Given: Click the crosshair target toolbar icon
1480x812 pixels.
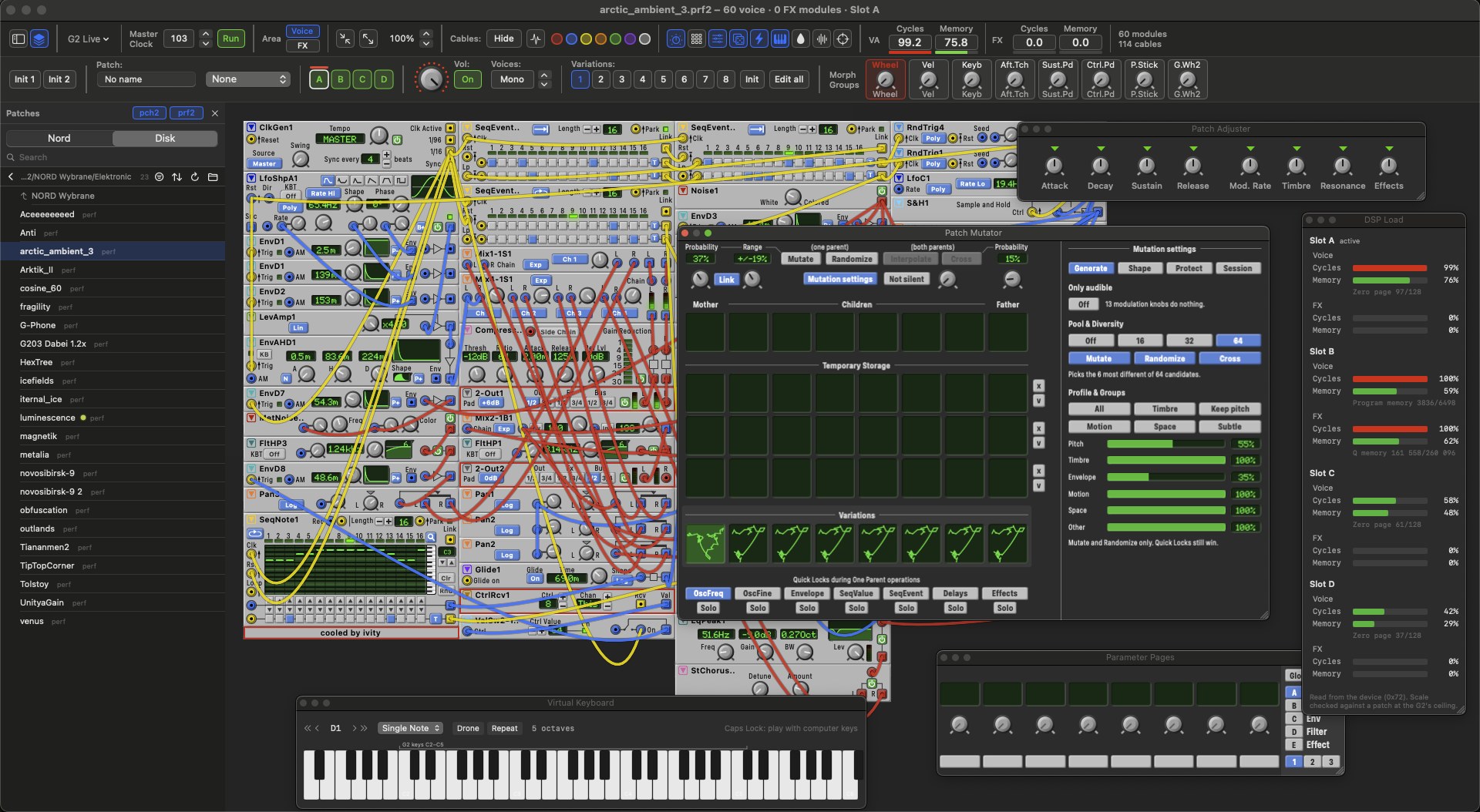Looking at the screenshot, I should 843,39.
